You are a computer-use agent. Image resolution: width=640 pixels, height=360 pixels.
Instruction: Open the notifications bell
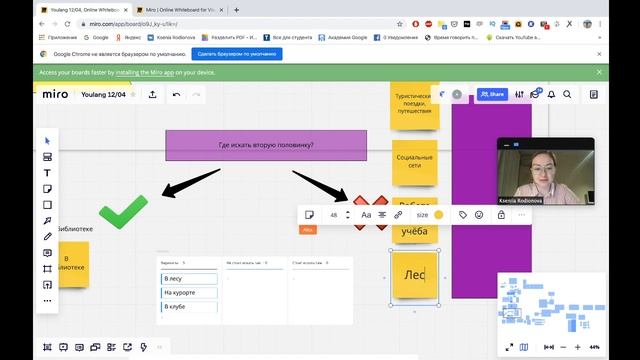coord(551,94)
